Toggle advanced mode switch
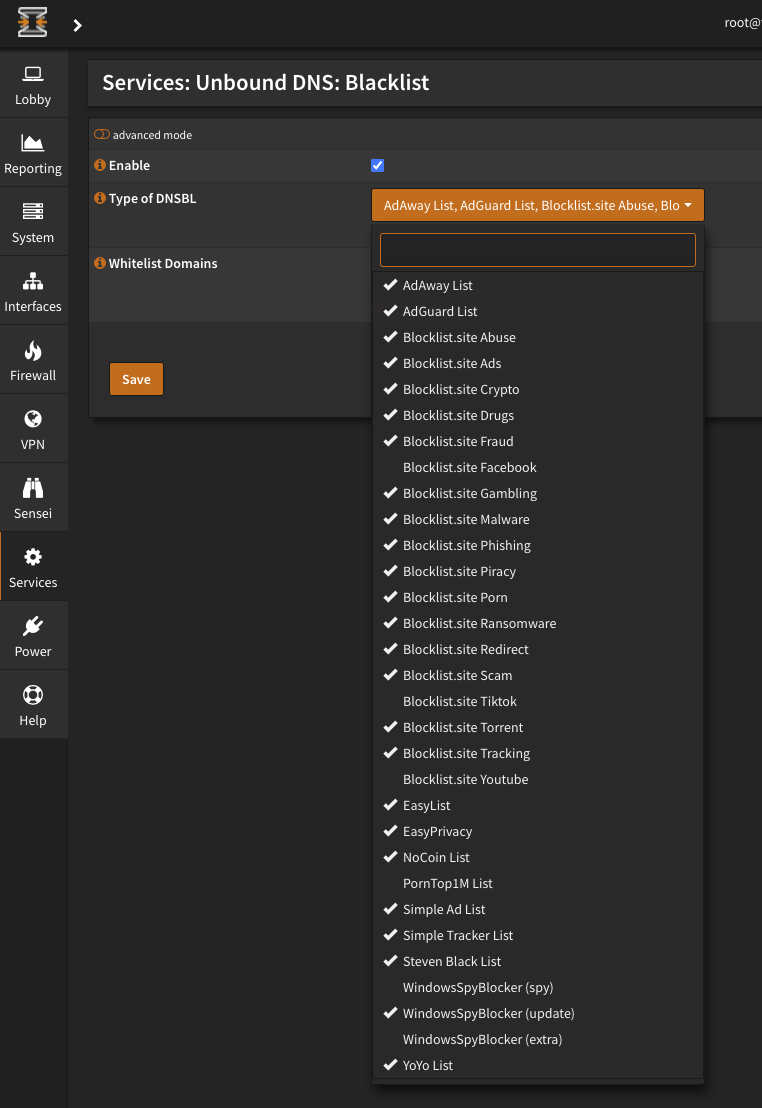Image resolution: width=762 pixels, height=1108 pixels. pyautogui.click(x=102, y=135)
